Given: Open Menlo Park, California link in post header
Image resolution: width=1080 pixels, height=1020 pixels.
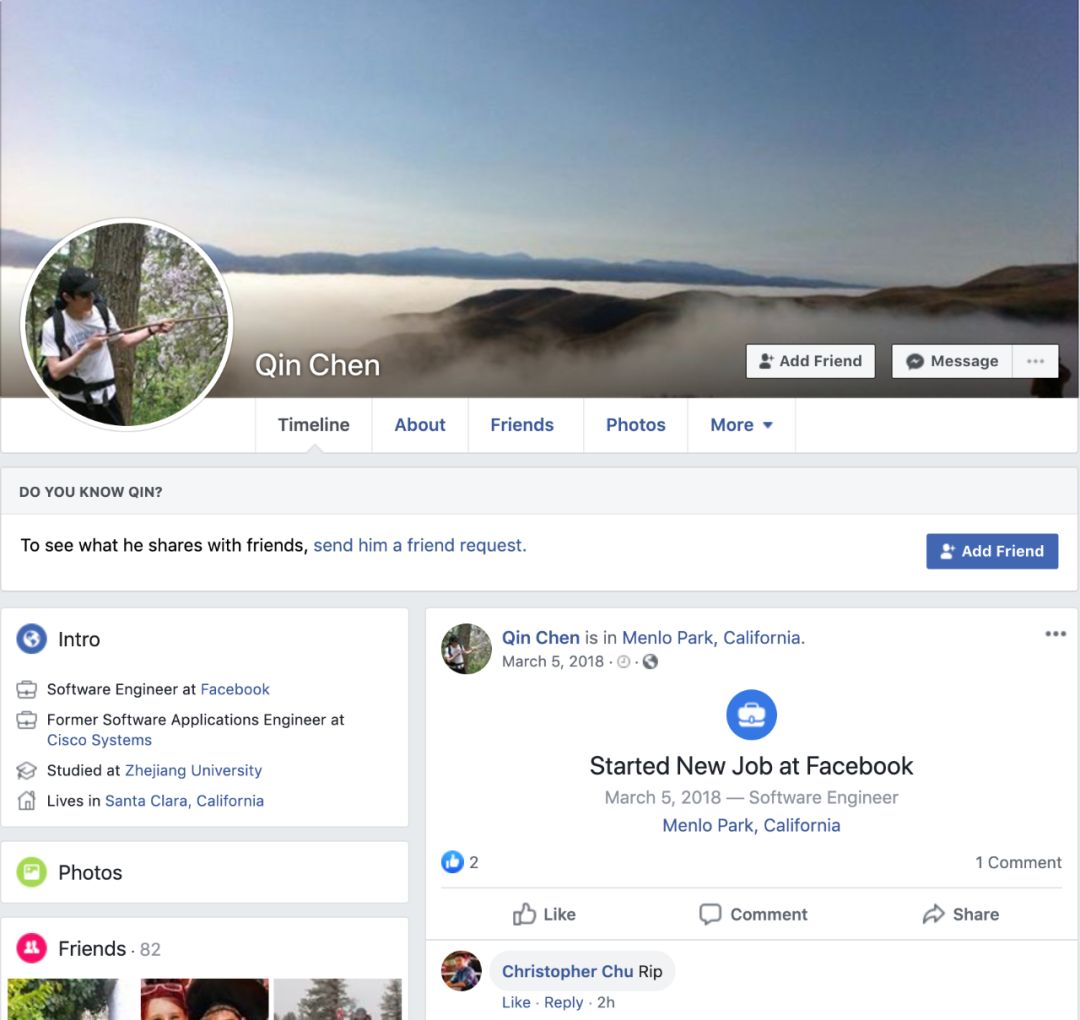Looking at the screenshot, I should (x=712, y=638).
